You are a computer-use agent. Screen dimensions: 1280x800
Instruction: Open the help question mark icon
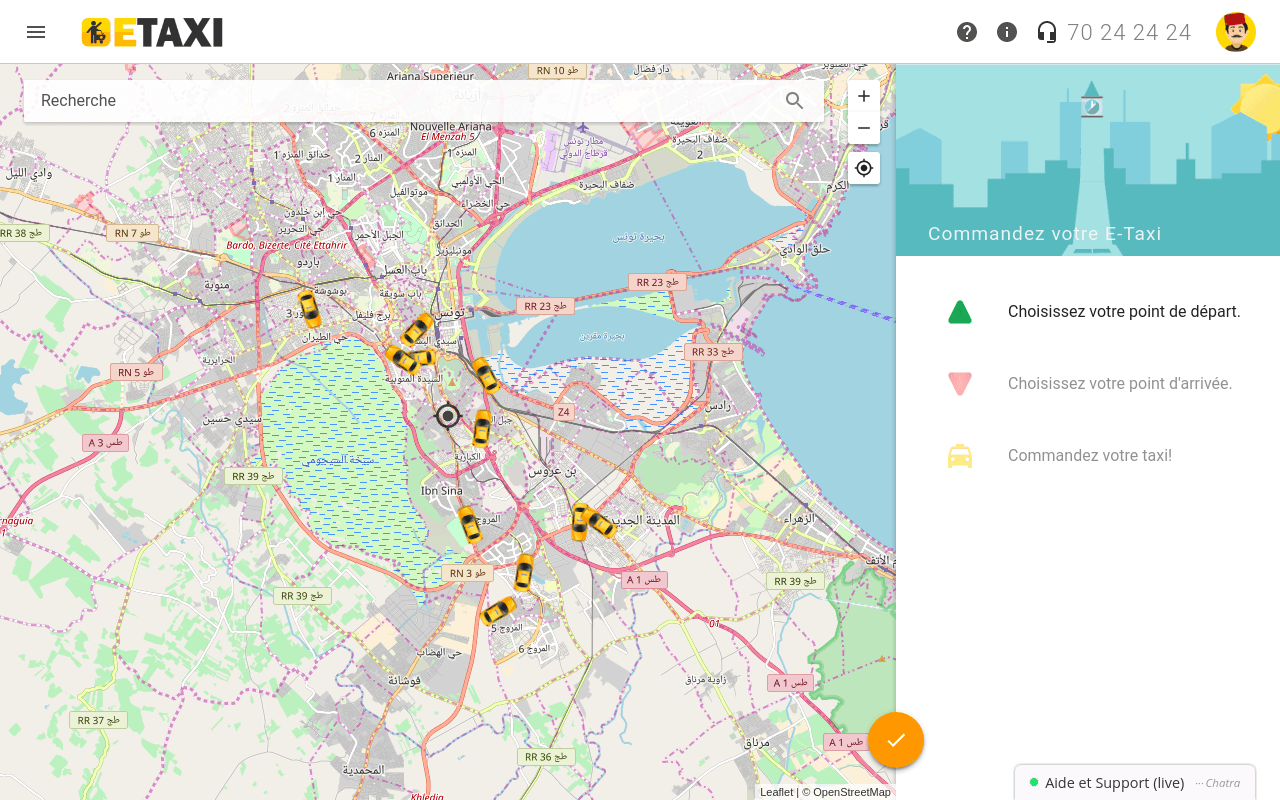pos(967,32)
